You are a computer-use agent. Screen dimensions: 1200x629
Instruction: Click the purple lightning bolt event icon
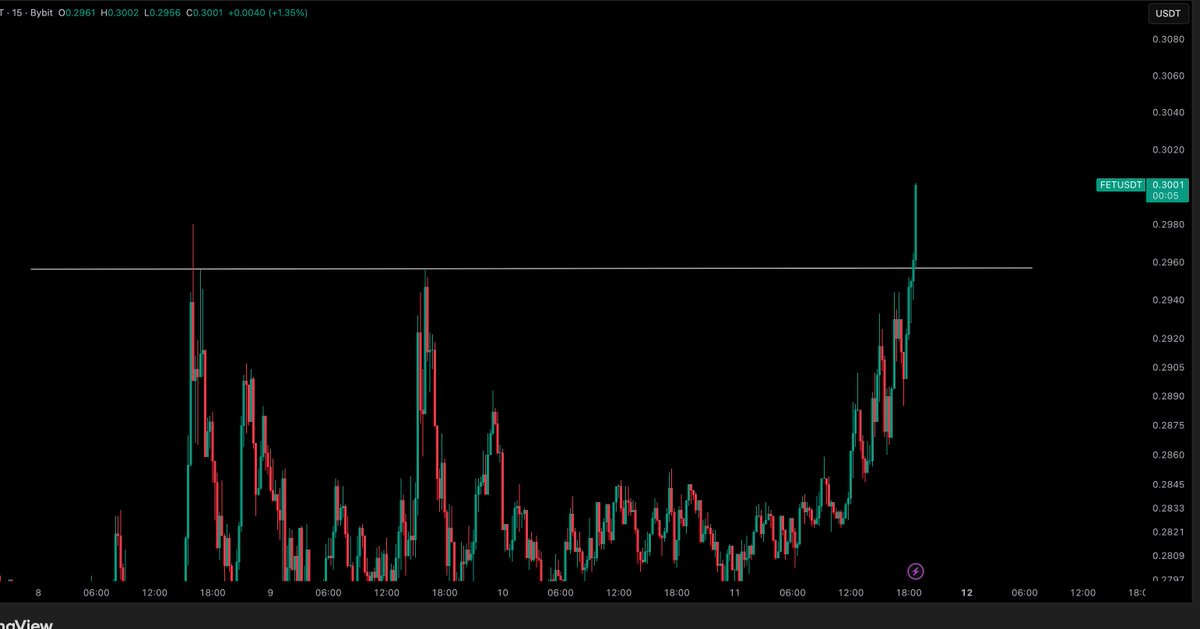point(916,571)
